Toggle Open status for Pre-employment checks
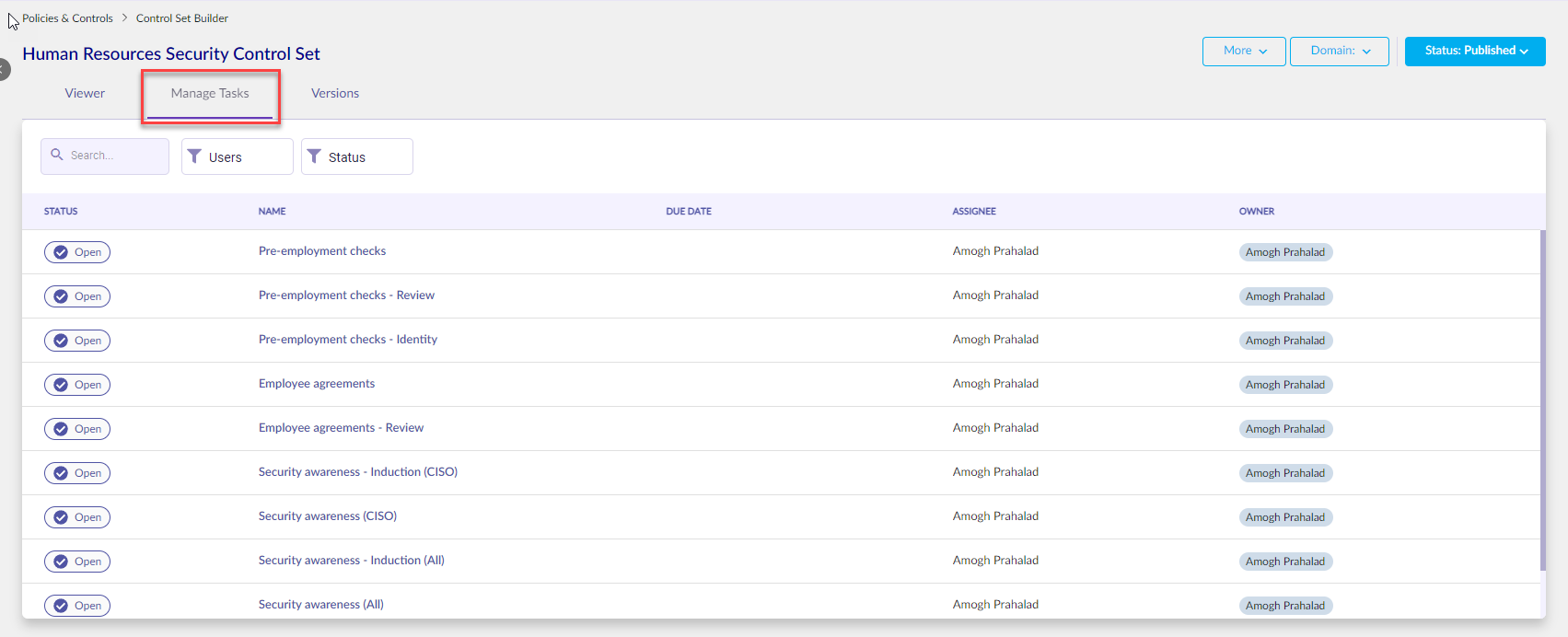The image size is (1568, 637). pyautogui.click(x=77, y=252)
